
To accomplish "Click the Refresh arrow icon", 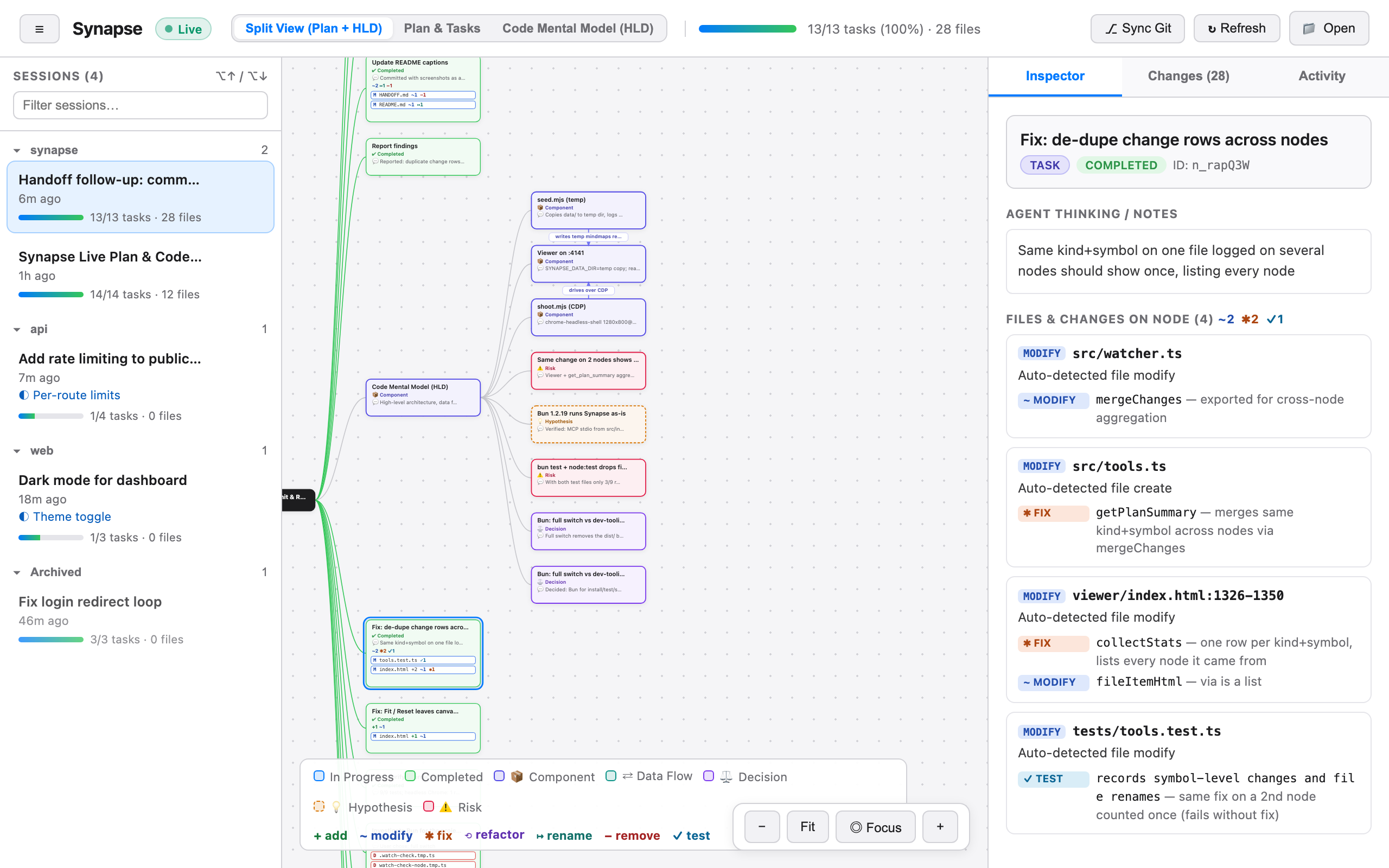I will [x=1212, y=29].
